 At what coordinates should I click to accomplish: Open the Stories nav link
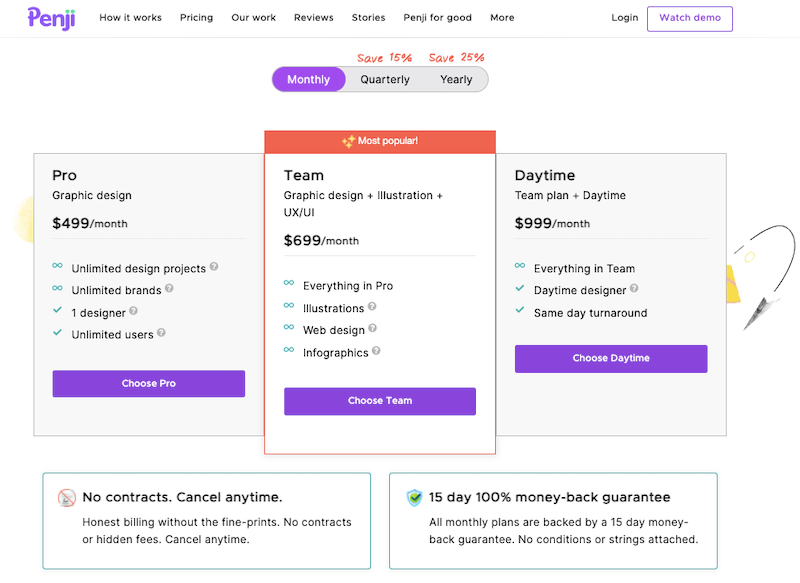tap(368, 18)
